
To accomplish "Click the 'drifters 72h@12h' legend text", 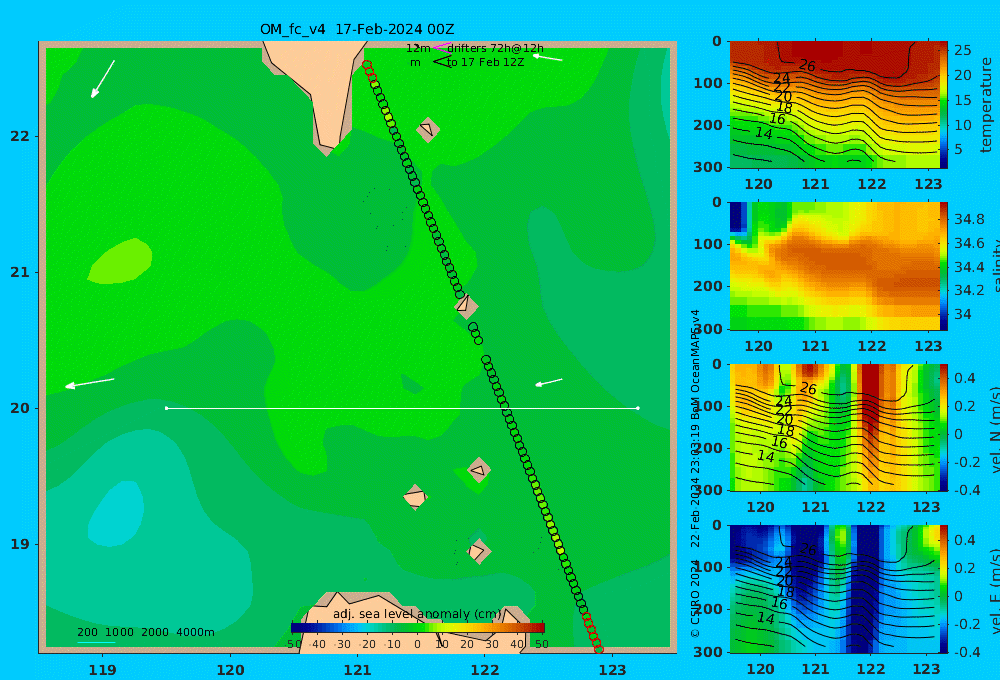I will pos(495,48).
